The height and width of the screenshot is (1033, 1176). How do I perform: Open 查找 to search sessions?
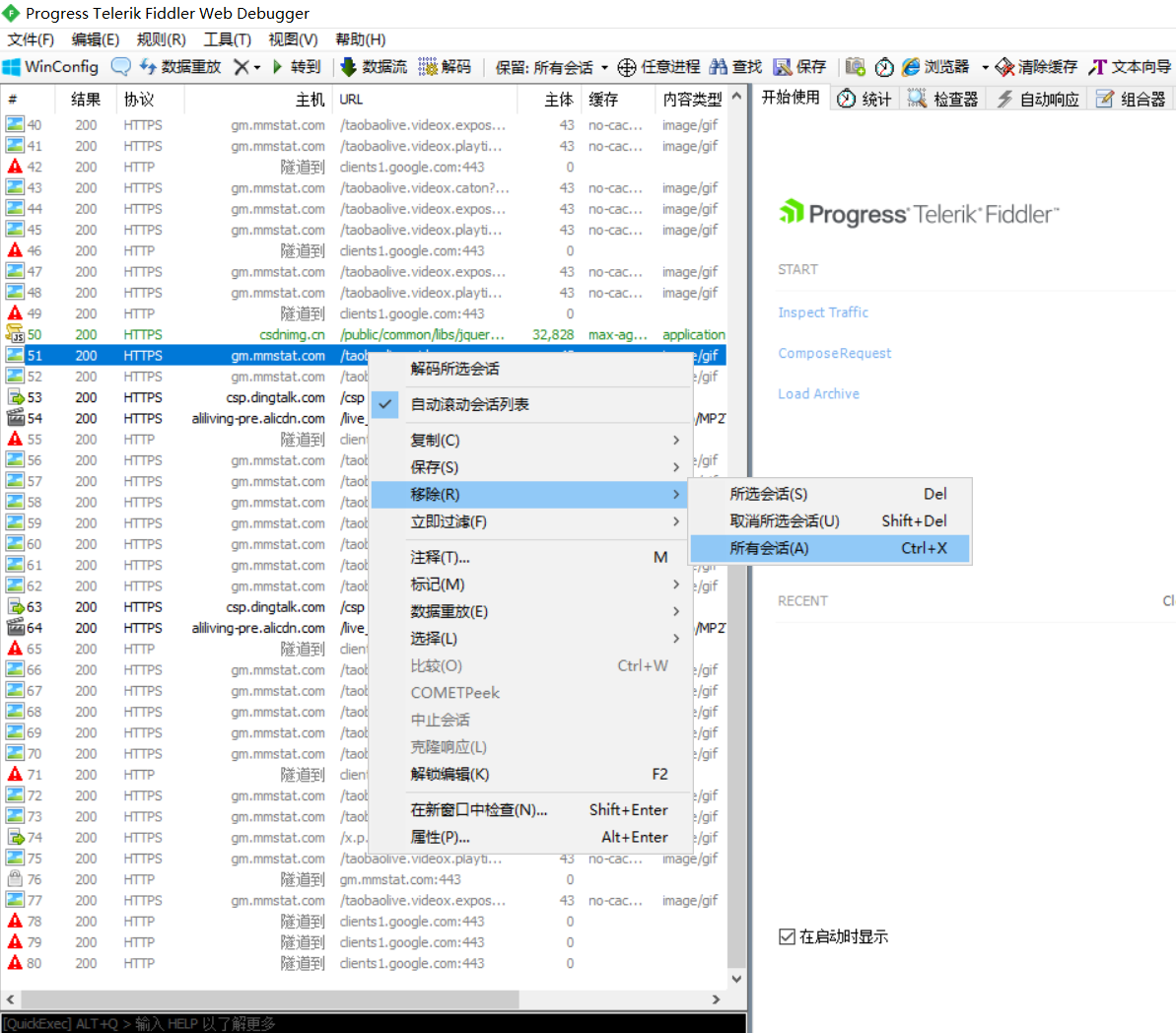(x=734, y=67)
